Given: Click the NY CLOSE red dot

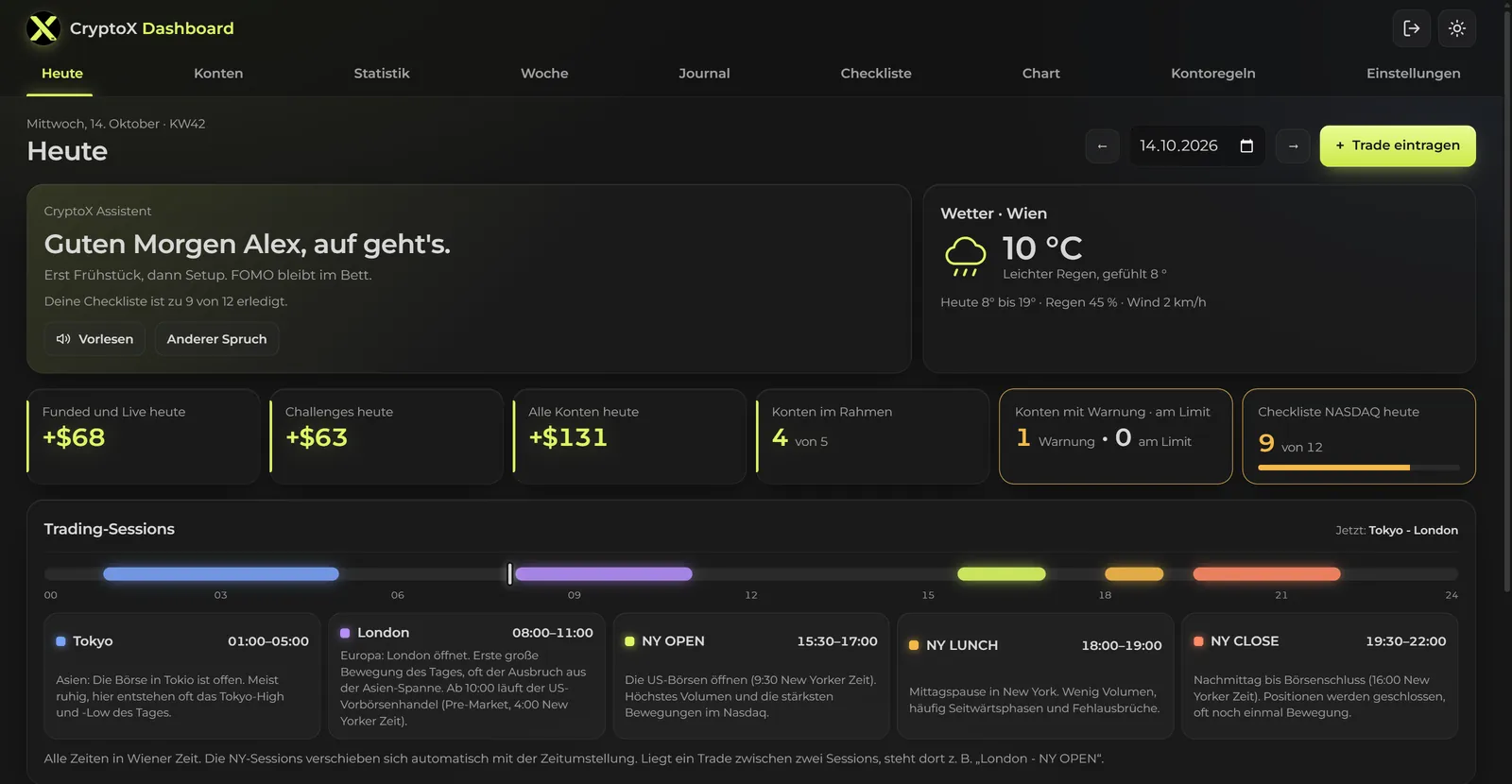Looking at the screenshot, I should (x=1198, y=641).
